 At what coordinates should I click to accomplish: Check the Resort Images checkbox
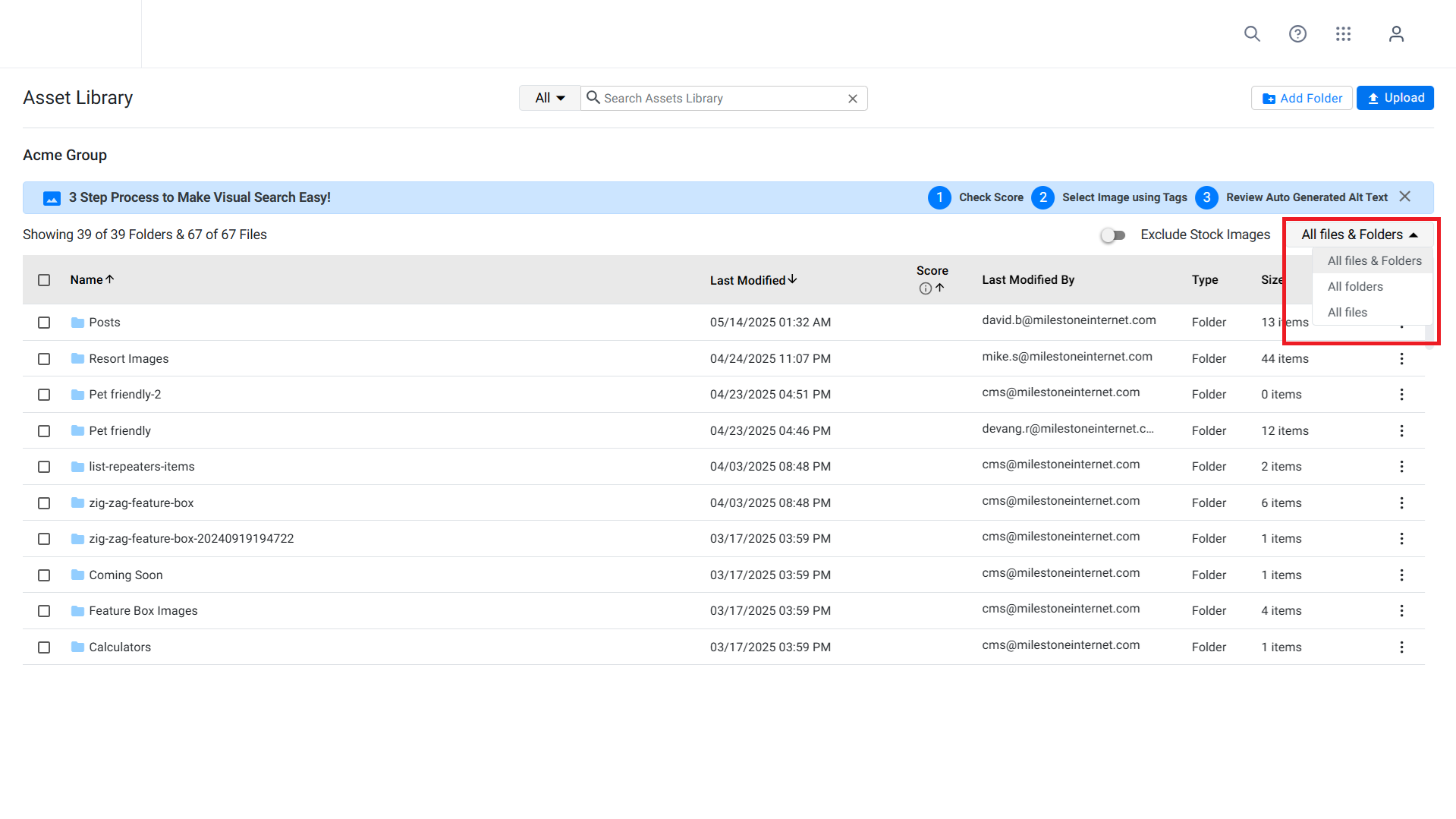[44, 359]
